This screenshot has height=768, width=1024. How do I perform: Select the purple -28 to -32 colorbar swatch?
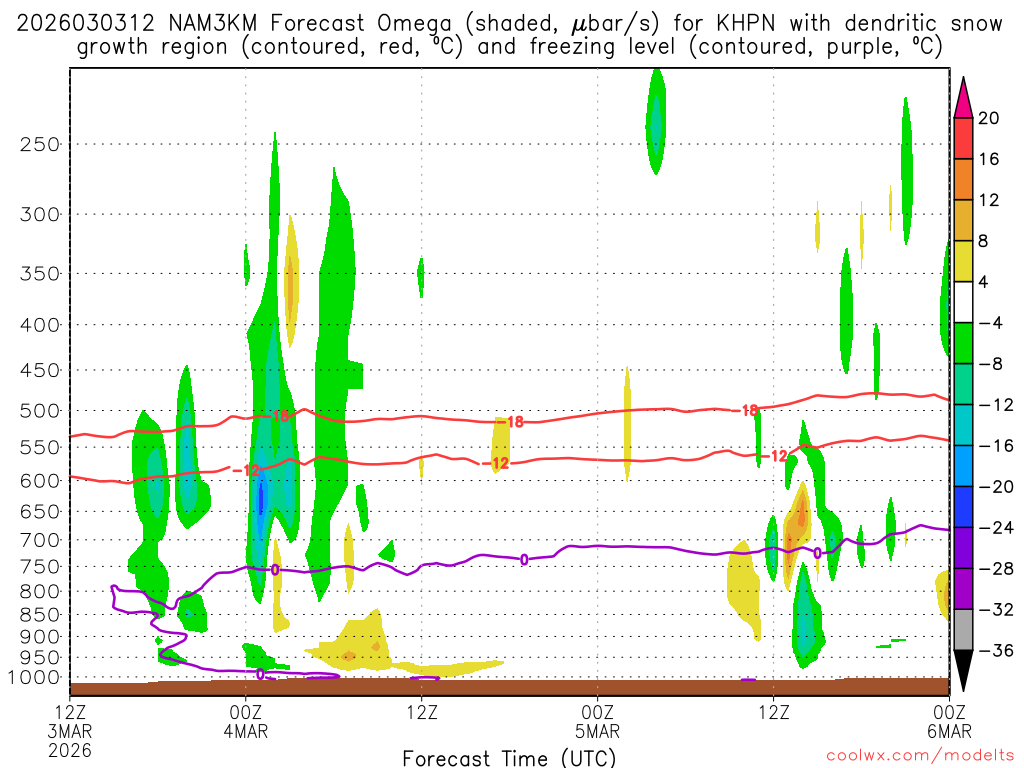pyautogui.click(x=963, y=589)
